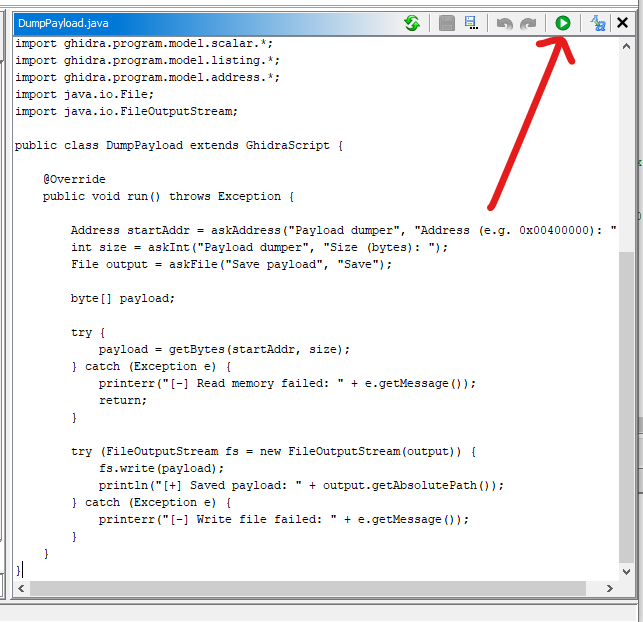This screenshot has width=643, height=622.
Task: Place cursor on the @Override annotation line
Action: [x=74, y=179]
